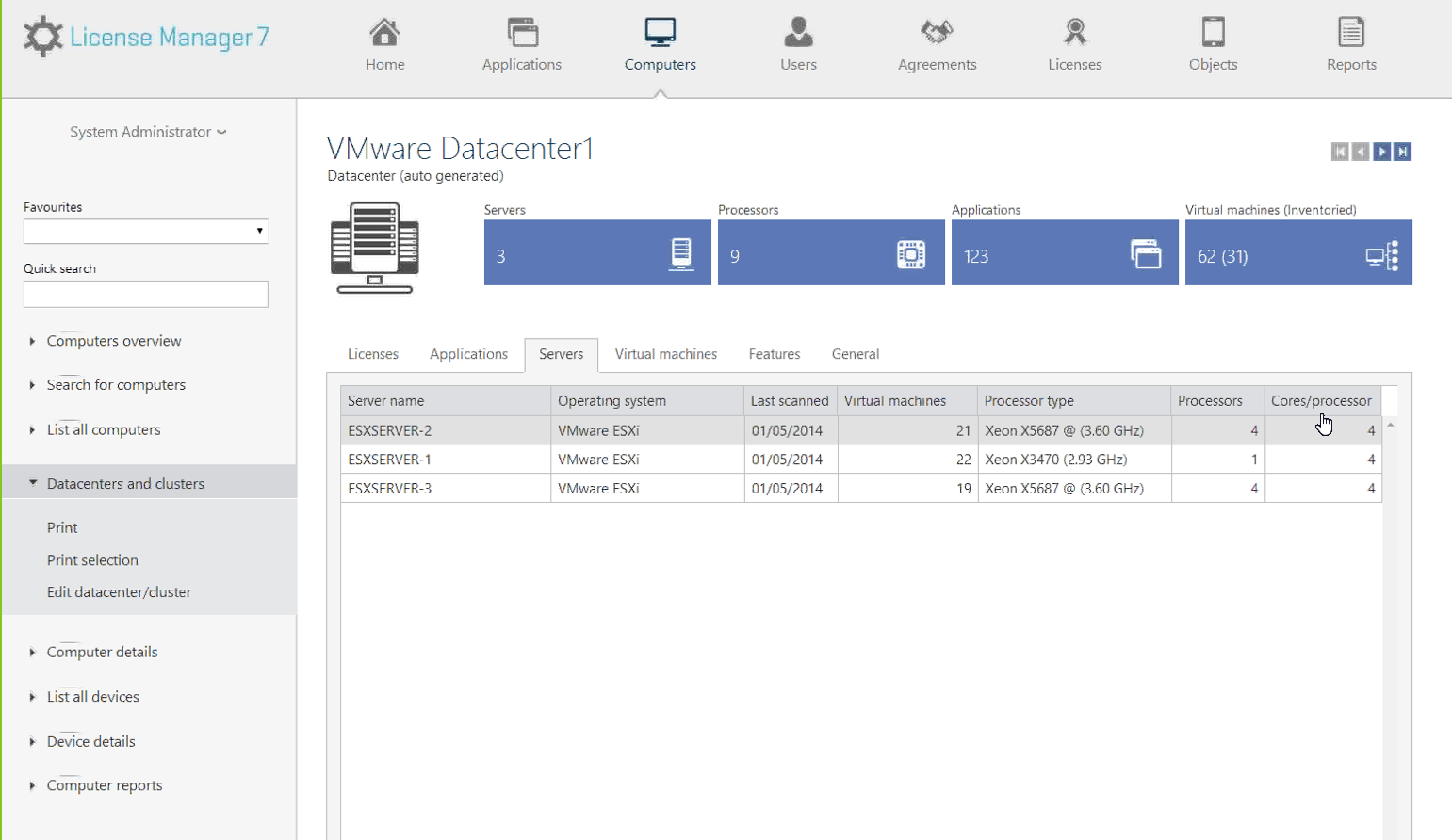Screen dimensions: 1452x840
Task: Open the Objects section icon
Action: coord(1213,33)
